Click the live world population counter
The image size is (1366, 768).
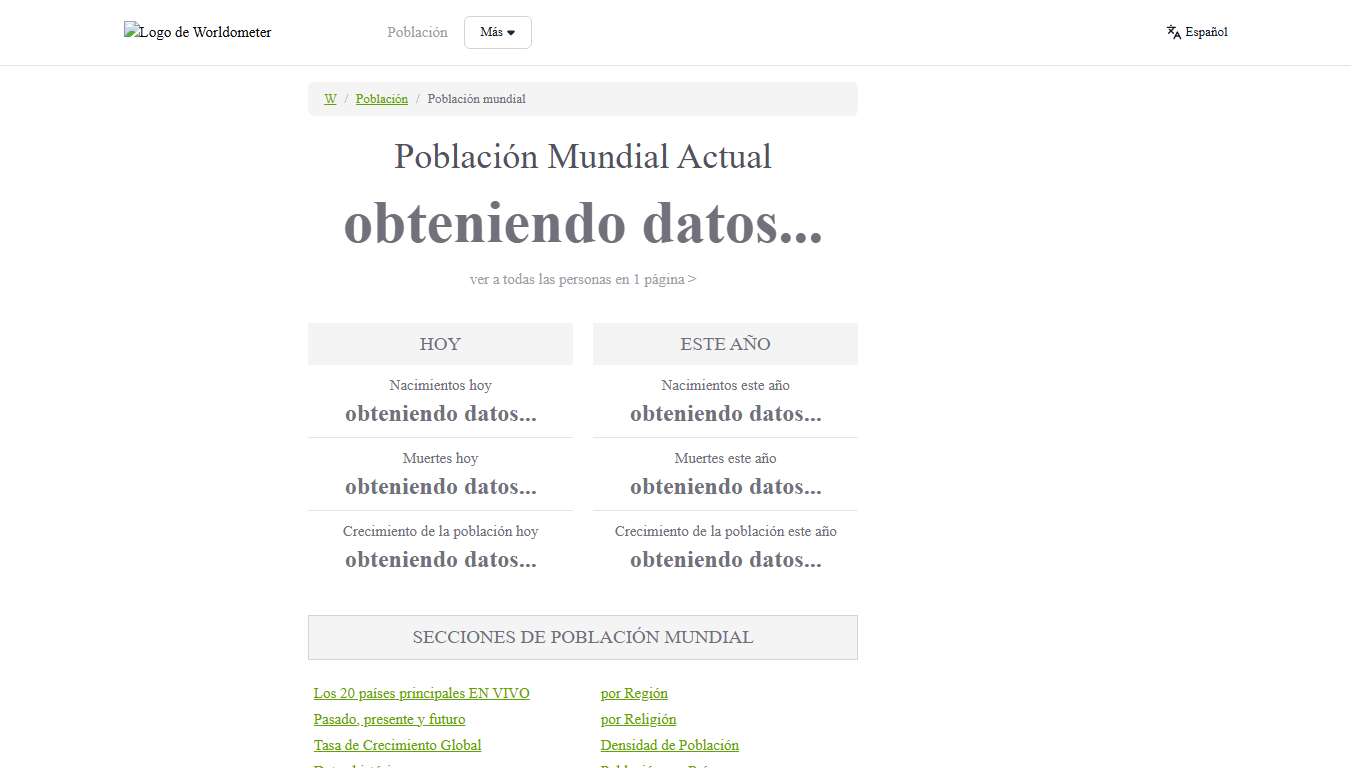583,223
